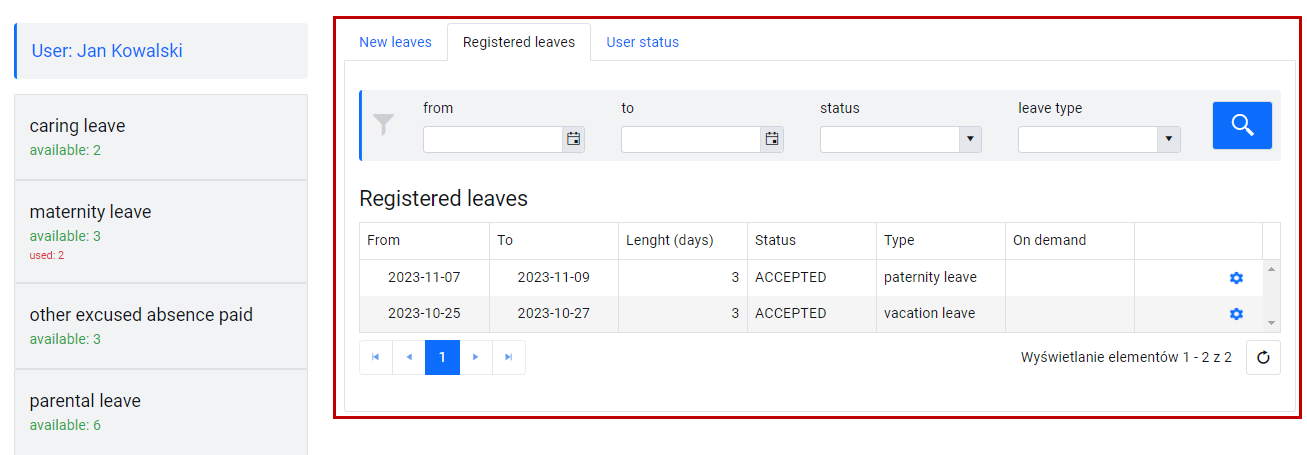Switch to the New leaves tab
1307x455 pixels.
(395, 42)
